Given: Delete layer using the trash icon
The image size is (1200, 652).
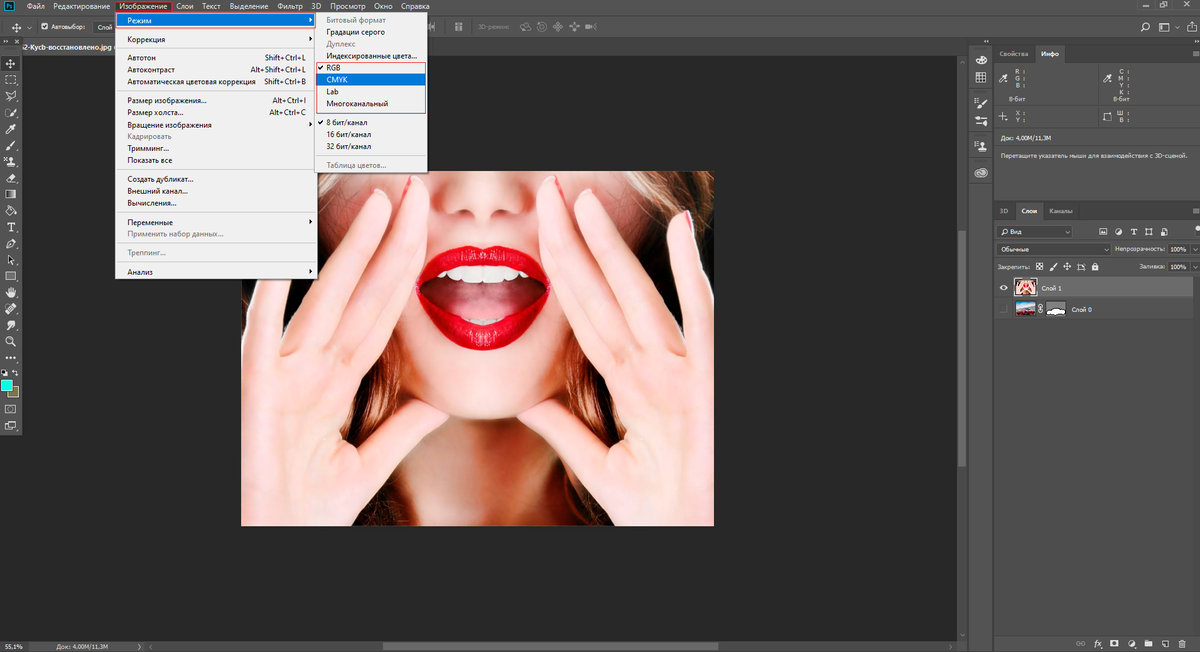Looking at the screenshot, I should 1184,643.
